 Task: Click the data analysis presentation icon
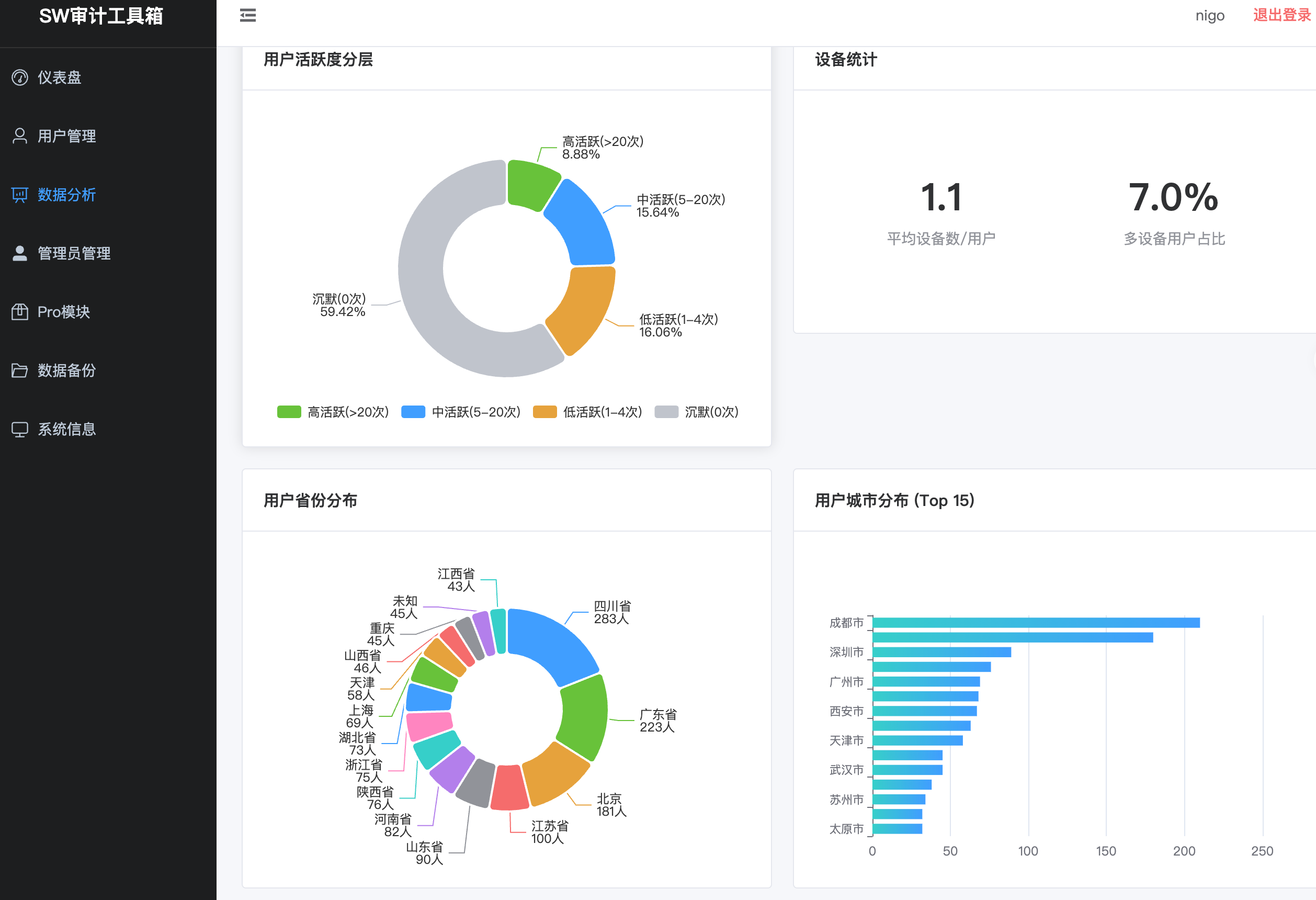[20, 195]
